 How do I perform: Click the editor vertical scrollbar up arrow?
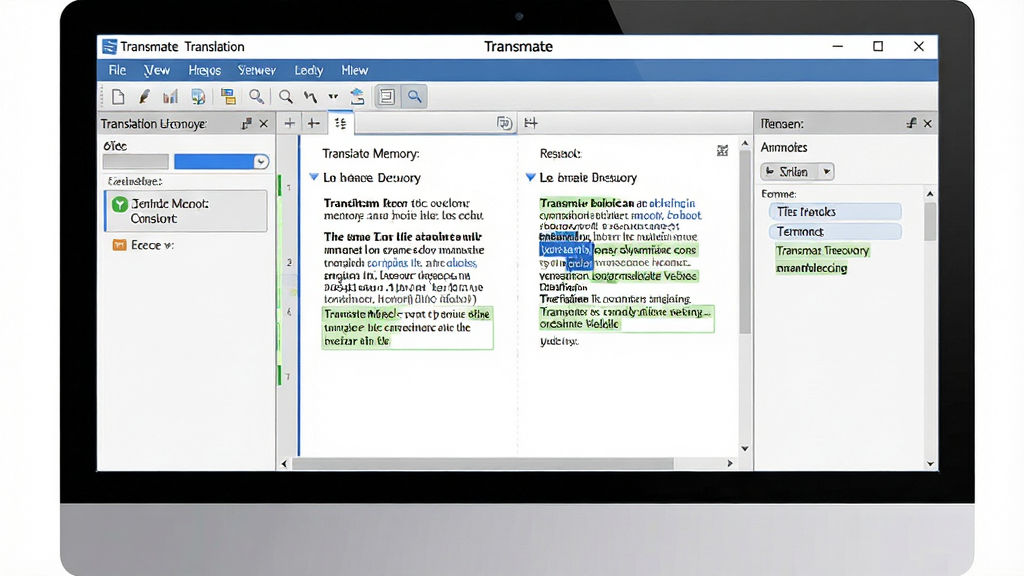(x=744, y=143)
